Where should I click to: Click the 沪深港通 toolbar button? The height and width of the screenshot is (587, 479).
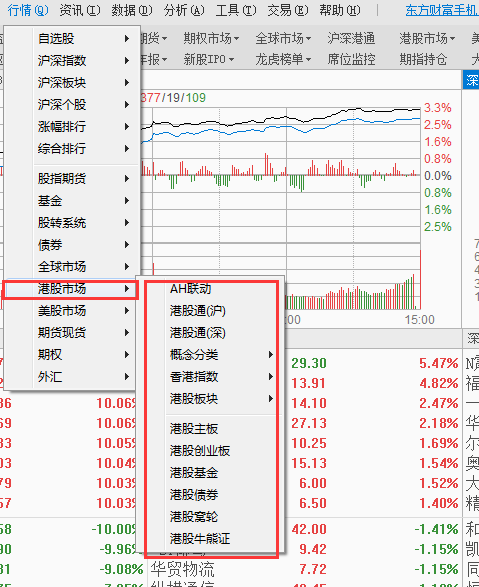click(351, 38)
